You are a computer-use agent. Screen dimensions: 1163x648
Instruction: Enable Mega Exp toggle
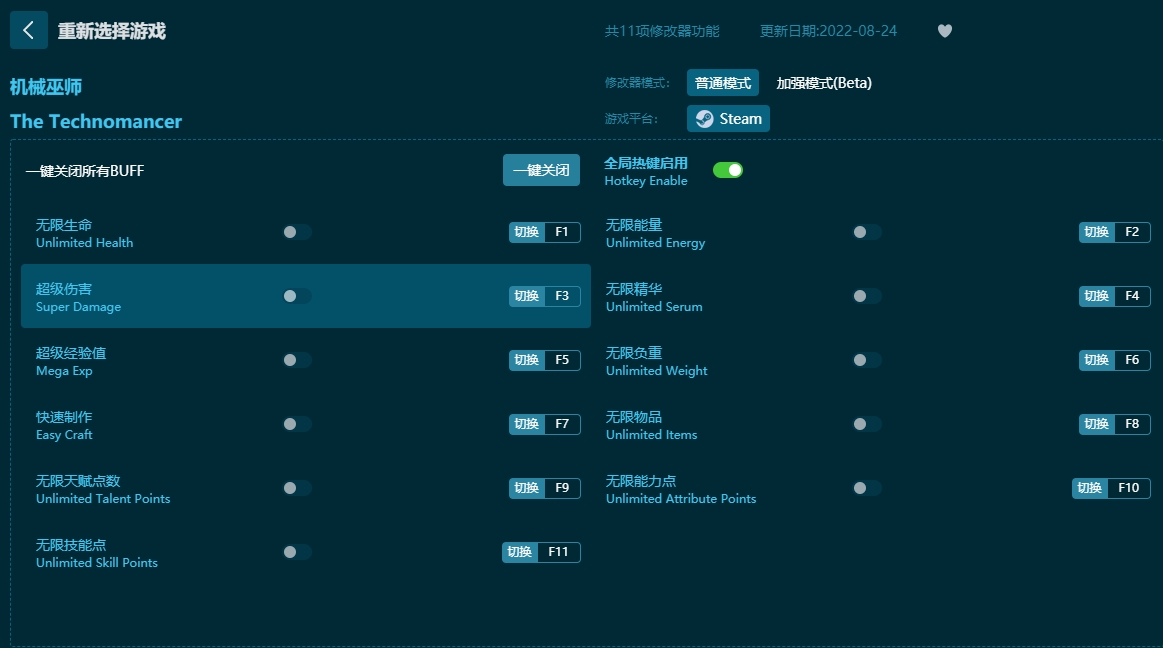coord(297,360)
